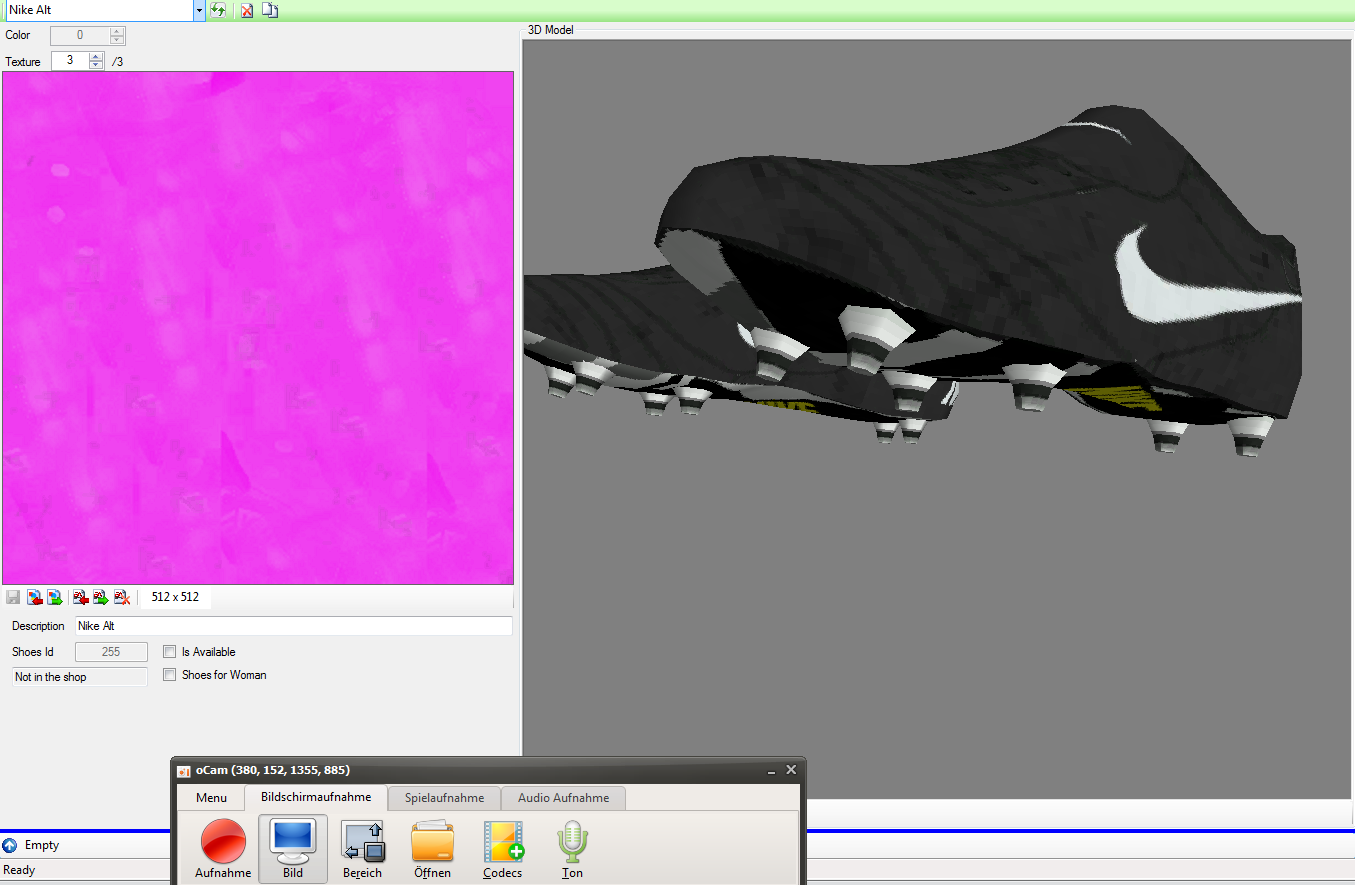
Task: Click the import all textures icon with red arrow
Action: pos(81,597)
